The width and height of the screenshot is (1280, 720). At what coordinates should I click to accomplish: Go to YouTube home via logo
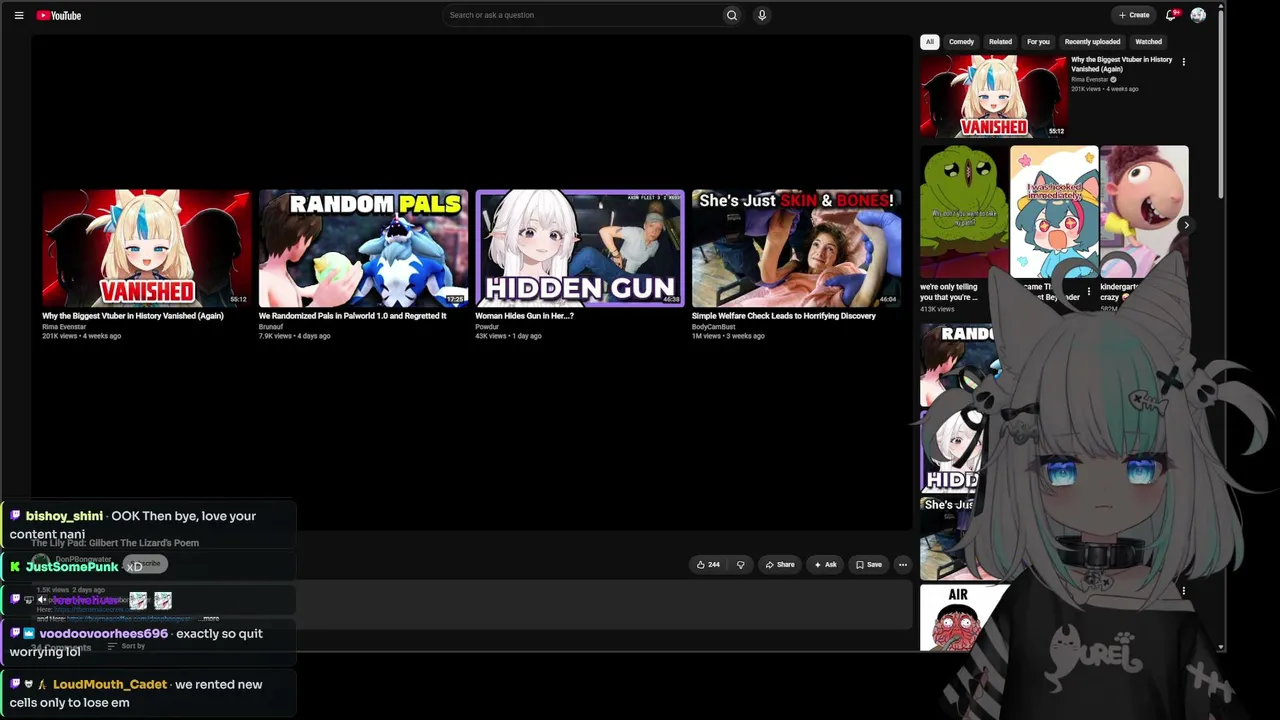tap(59, 15)
